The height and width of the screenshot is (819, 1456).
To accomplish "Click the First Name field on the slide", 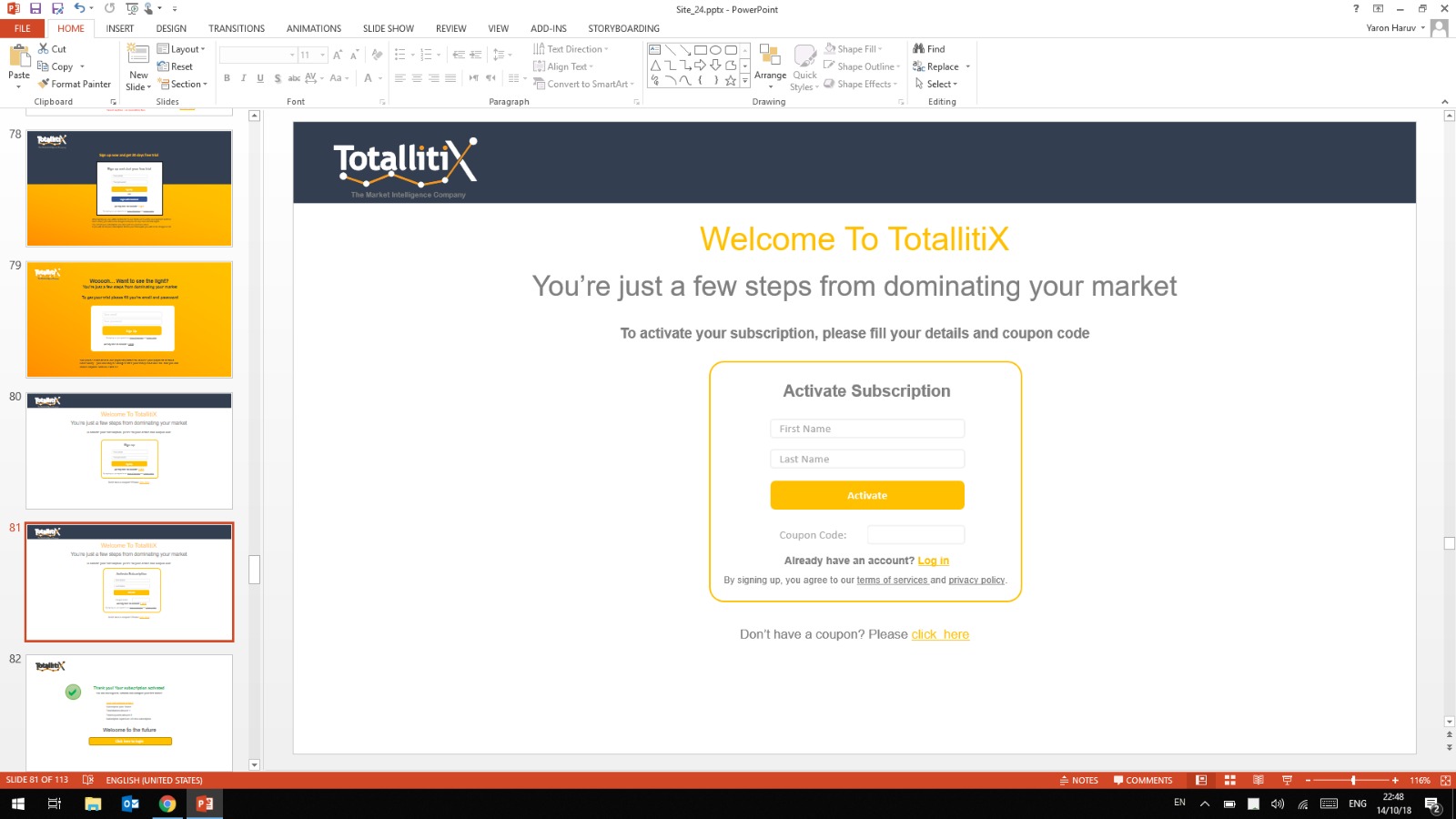I will click(x=867, y=429).
